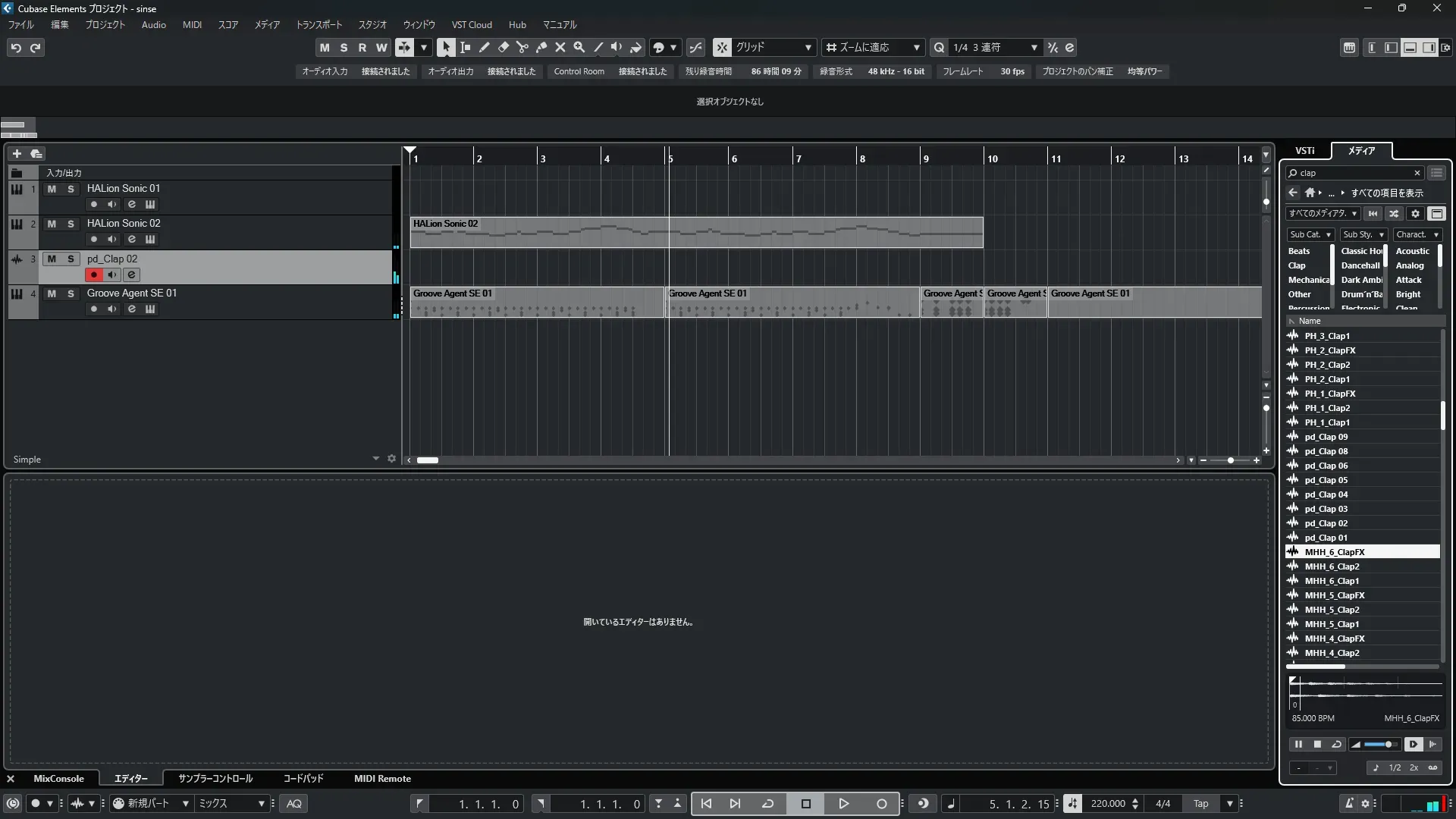Disable record on pd_Clap 02 track
The width and height of the screenshot is (1456, 819).
[94, 275]
